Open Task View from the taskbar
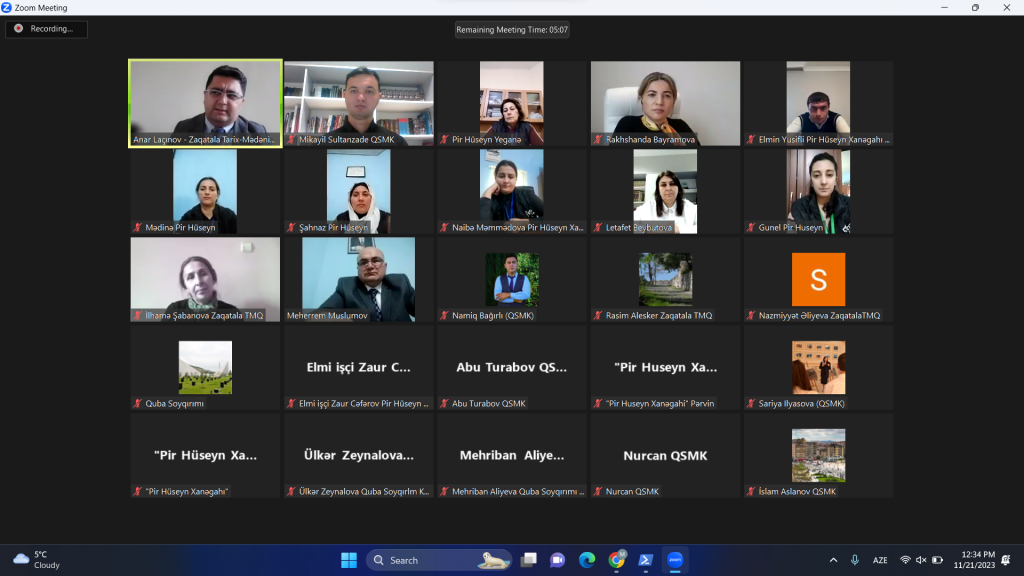 click(x=528, y=560)
